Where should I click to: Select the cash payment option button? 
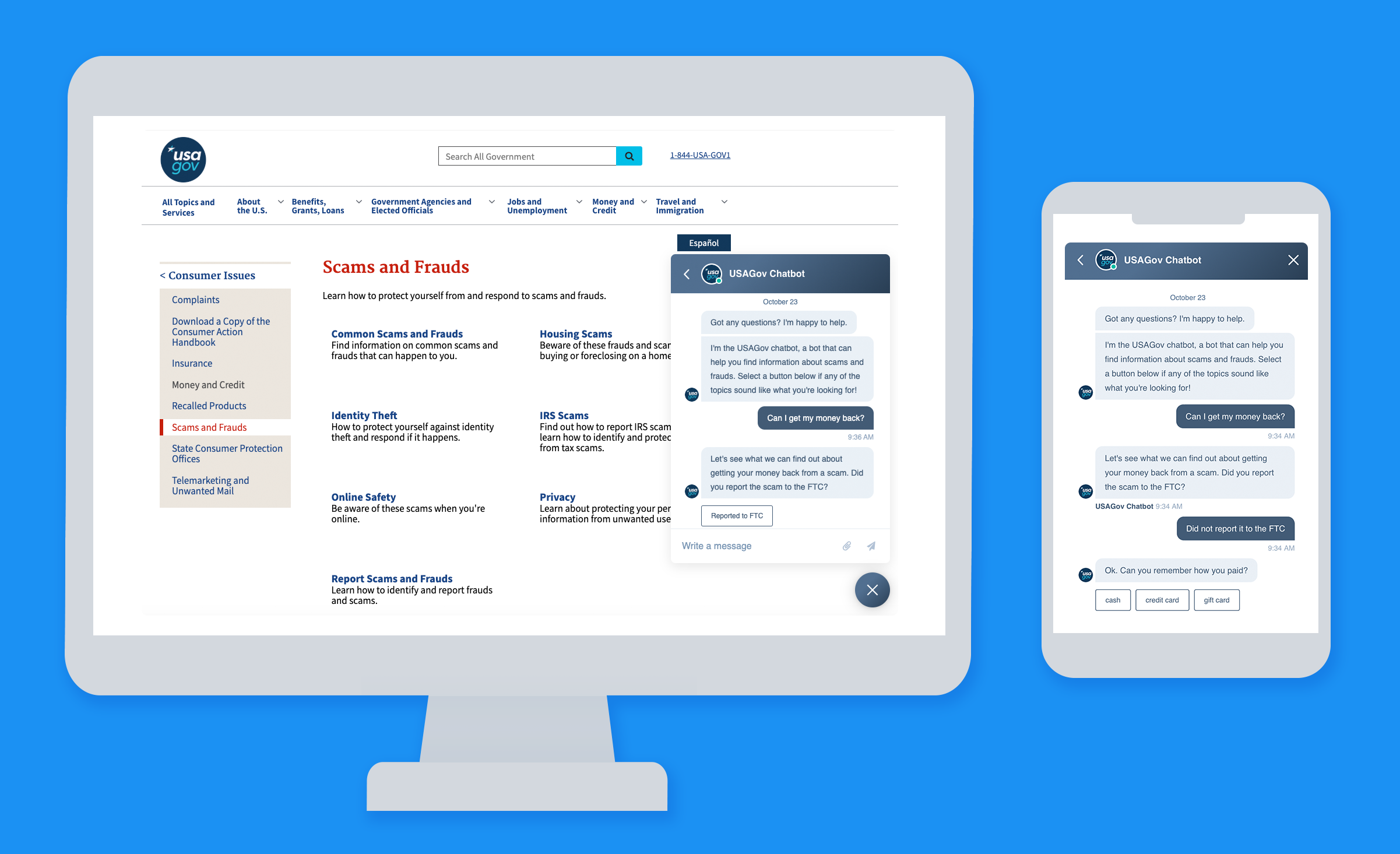coord(1112,600)
